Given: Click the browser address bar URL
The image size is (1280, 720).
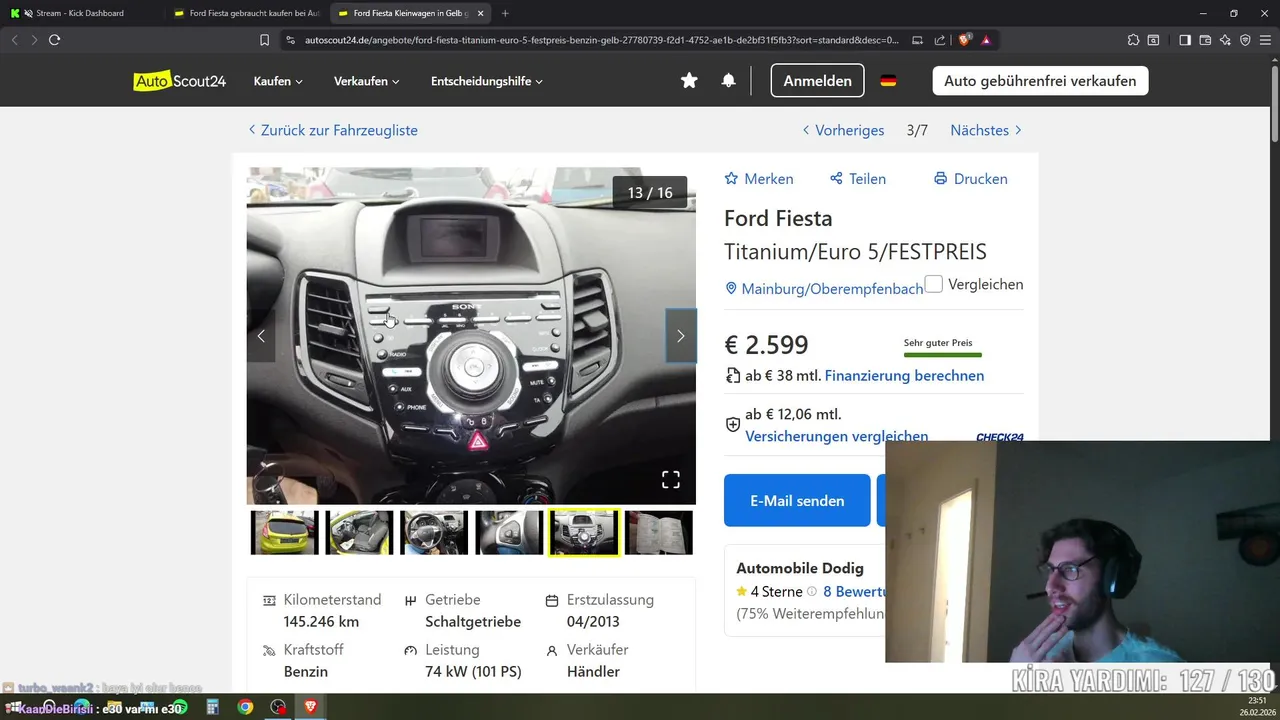Looking at the screenshot, I should tap(600, 40).
